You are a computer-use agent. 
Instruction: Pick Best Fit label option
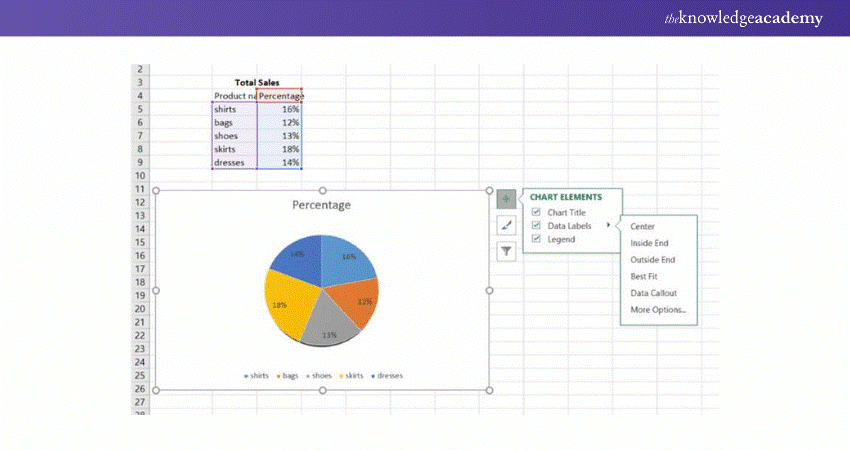pos(645,276)
